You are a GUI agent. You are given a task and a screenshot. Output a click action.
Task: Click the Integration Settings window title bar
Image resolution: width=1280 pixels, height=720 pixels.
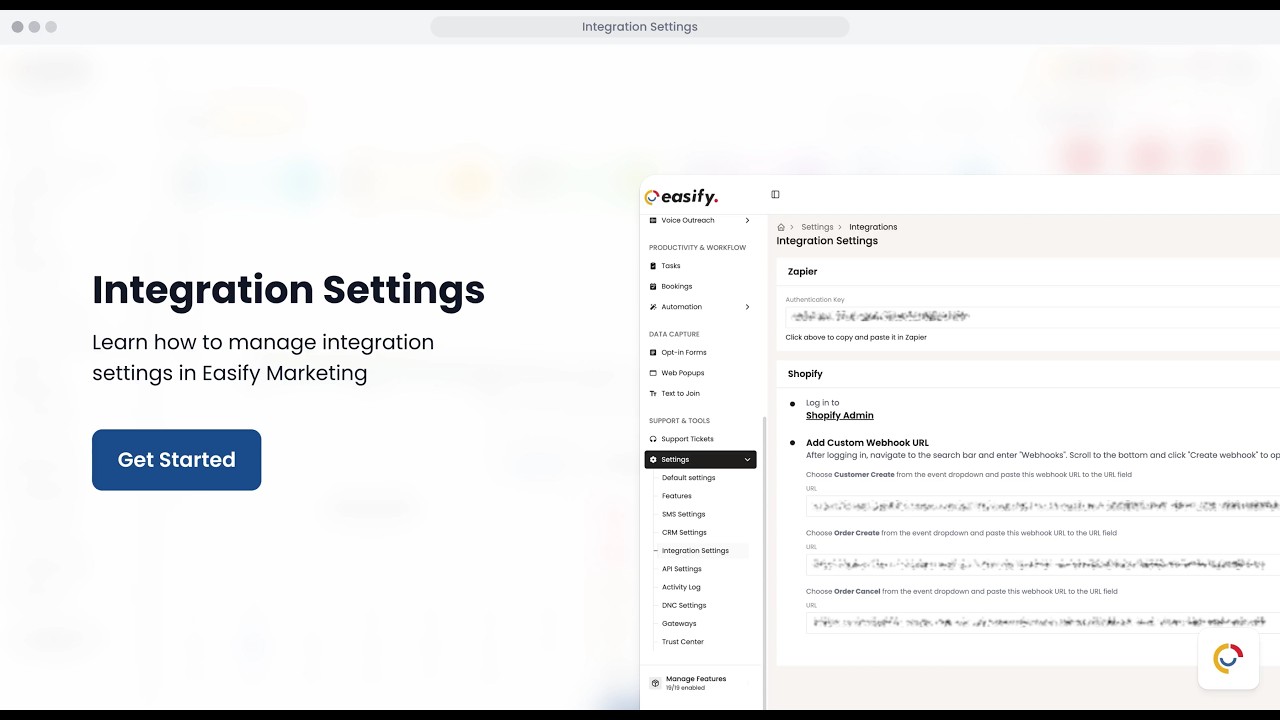(x=640, y=27)
